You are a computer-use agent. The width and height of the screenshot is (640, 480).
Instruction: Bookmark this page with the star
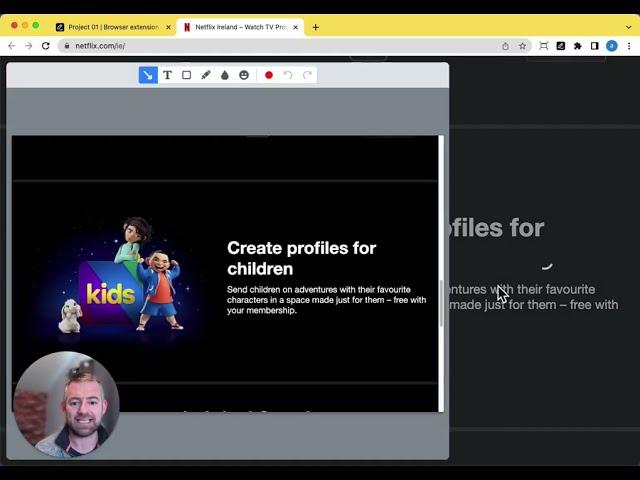522,46
